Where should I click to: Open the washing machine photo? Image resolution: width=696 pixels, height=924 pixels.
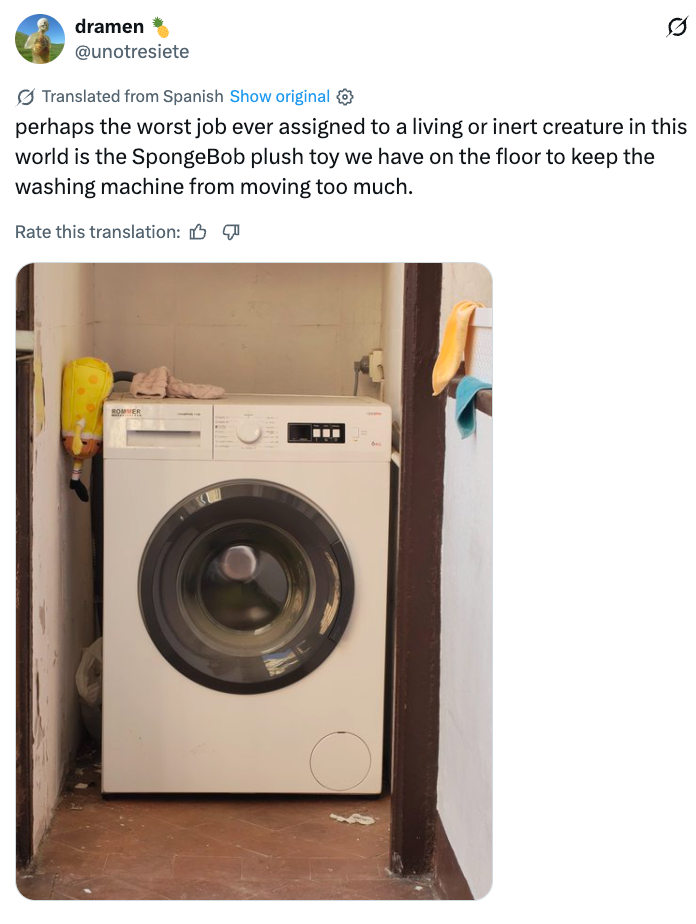[254, 581]
